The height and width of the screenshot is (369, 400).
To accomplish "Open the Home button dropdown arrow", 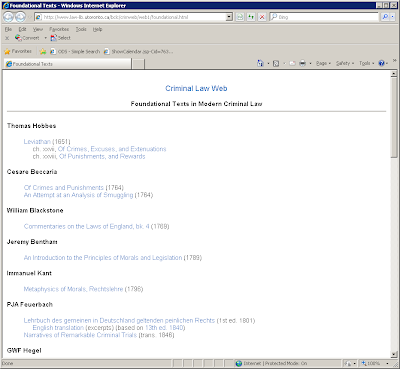I will [x=268, y=63].
